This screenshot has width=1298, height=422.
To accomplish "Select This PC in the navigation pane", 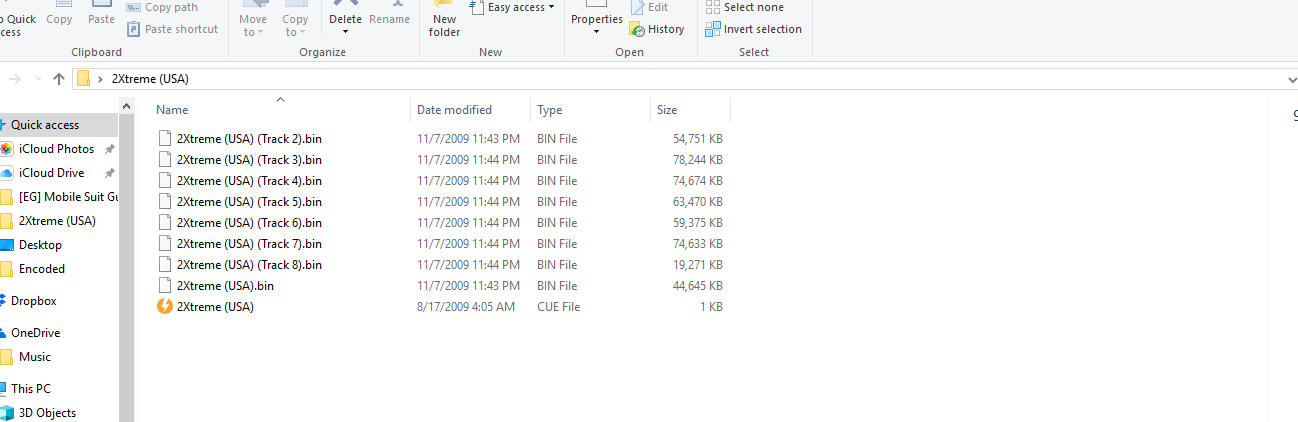I will click(x=30, y=389).
